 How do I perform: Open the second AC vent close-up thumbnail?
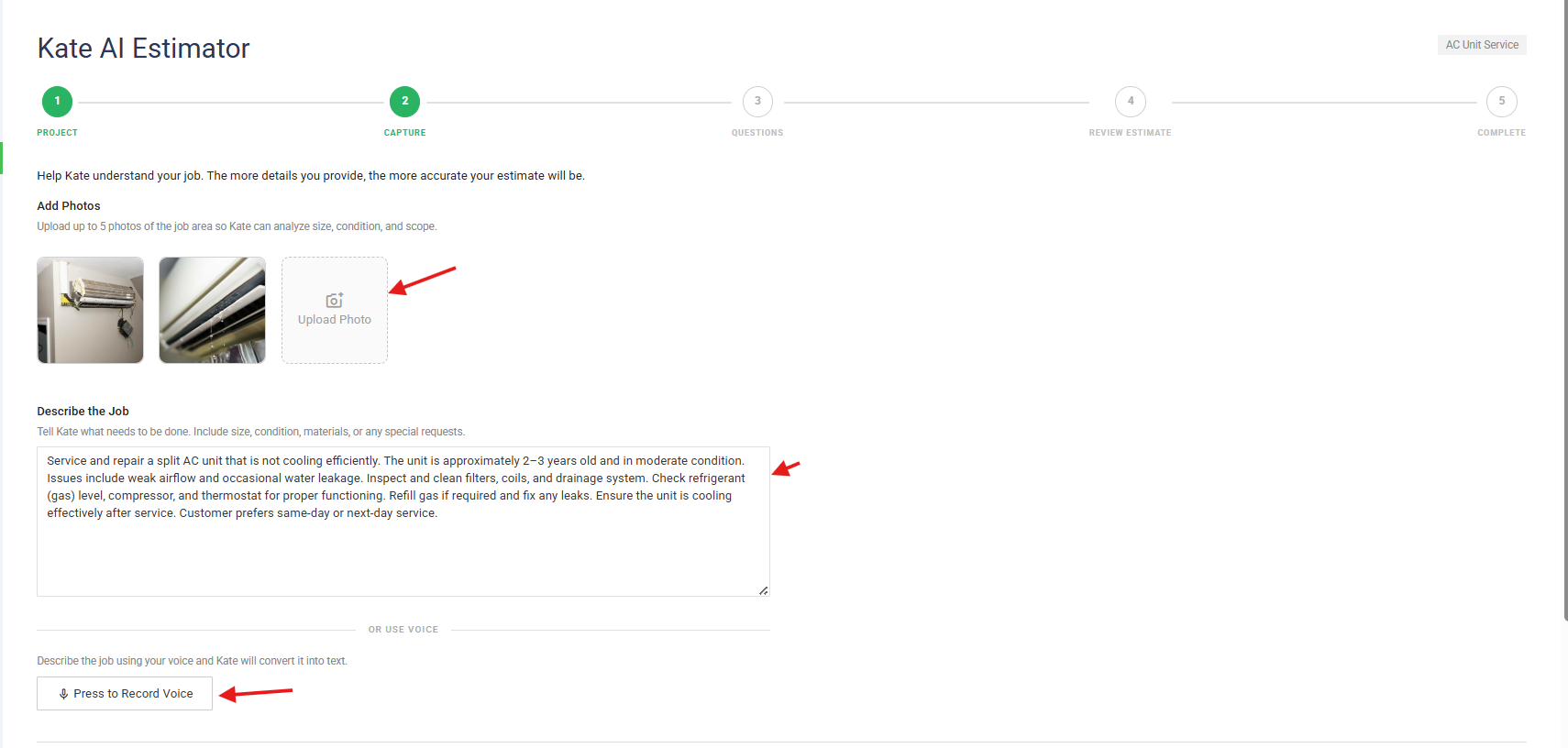(x=212, y=310)
